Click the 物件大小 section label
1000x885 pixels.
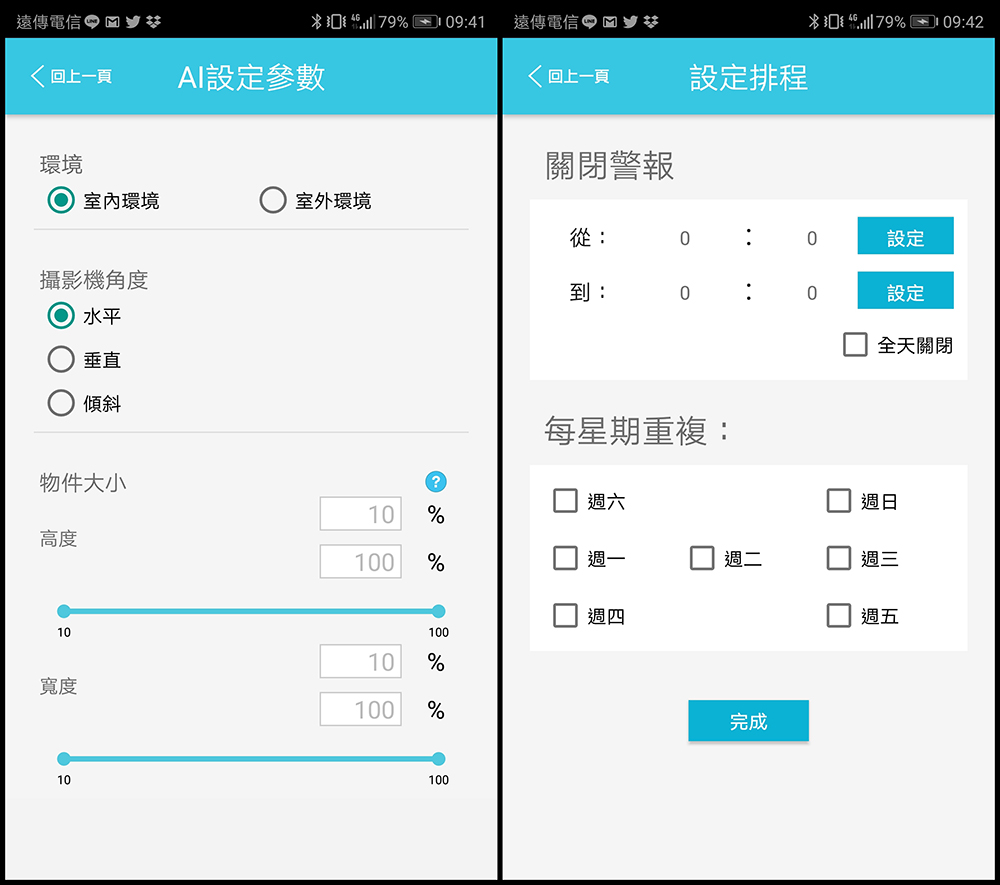(83, 483)
